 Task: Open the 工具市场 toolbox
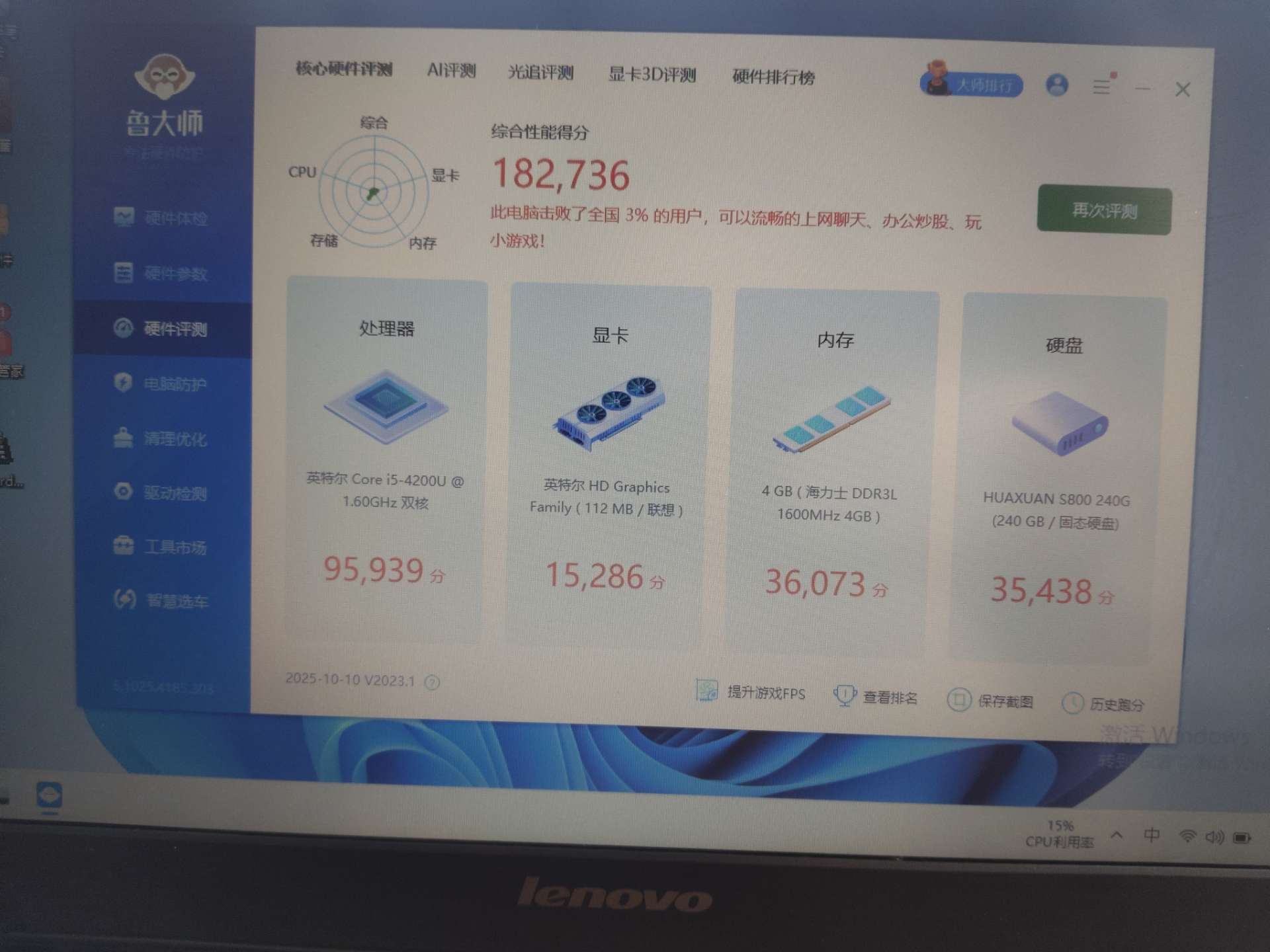pos(124,545)
